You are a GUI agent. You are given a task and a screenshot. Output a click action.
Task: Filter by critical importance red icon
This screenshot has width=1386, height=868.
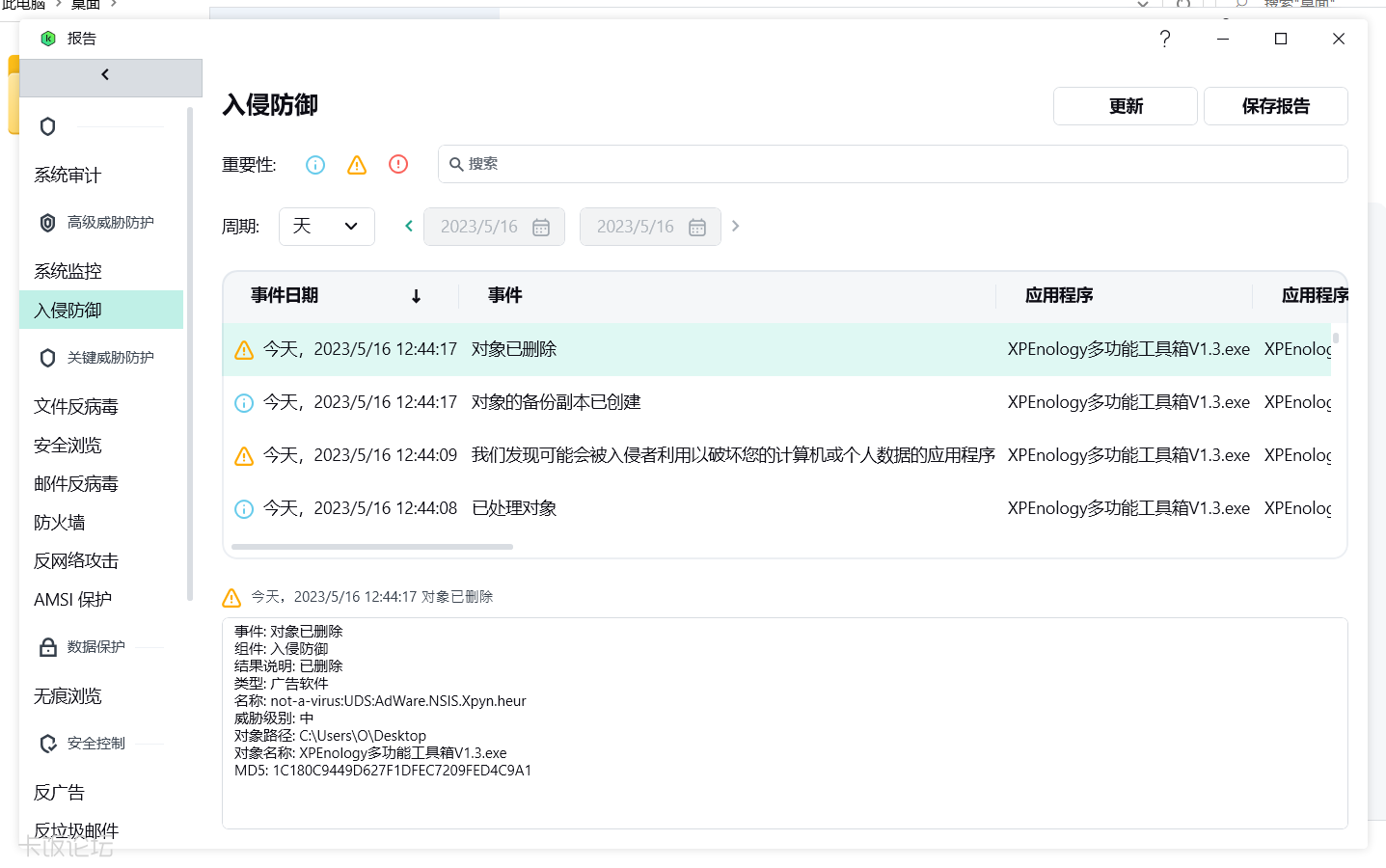[x=398, y=165]
